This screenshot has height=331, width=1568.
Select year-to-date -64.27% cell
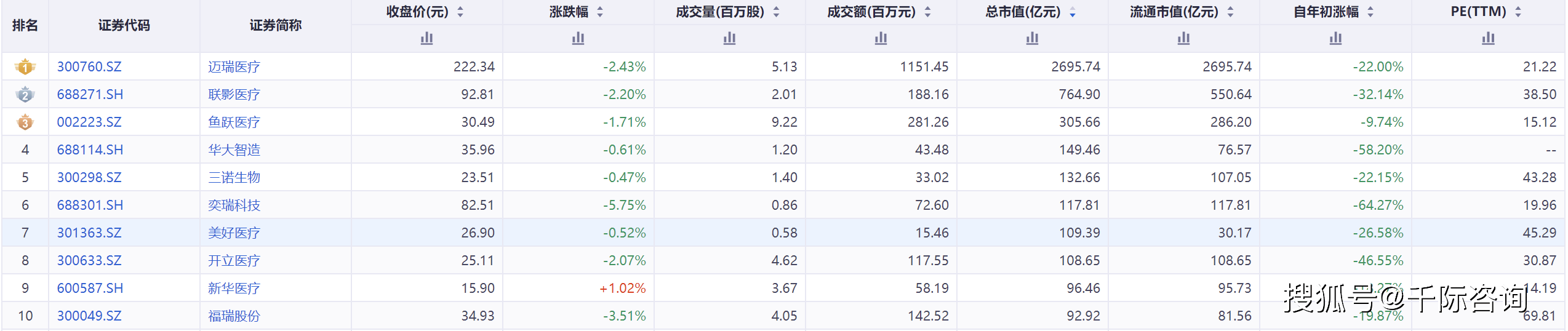click(x=1335, y=205)
